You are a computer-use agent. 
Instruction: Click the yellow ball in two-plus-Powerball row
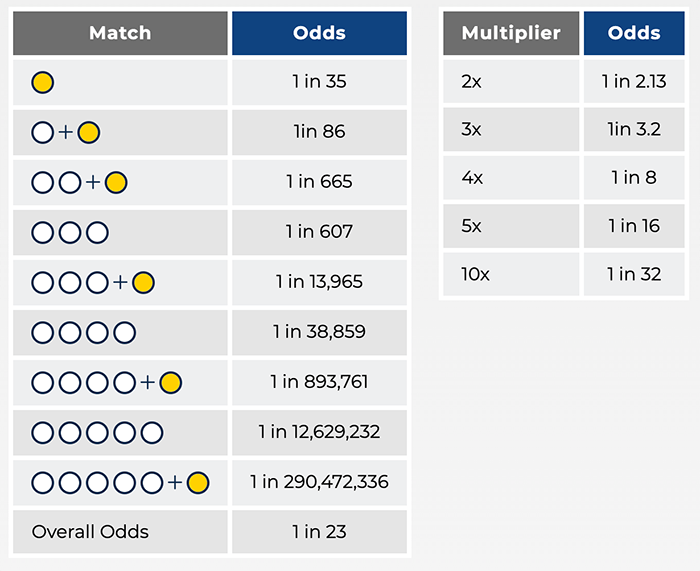tap(116, 182)
